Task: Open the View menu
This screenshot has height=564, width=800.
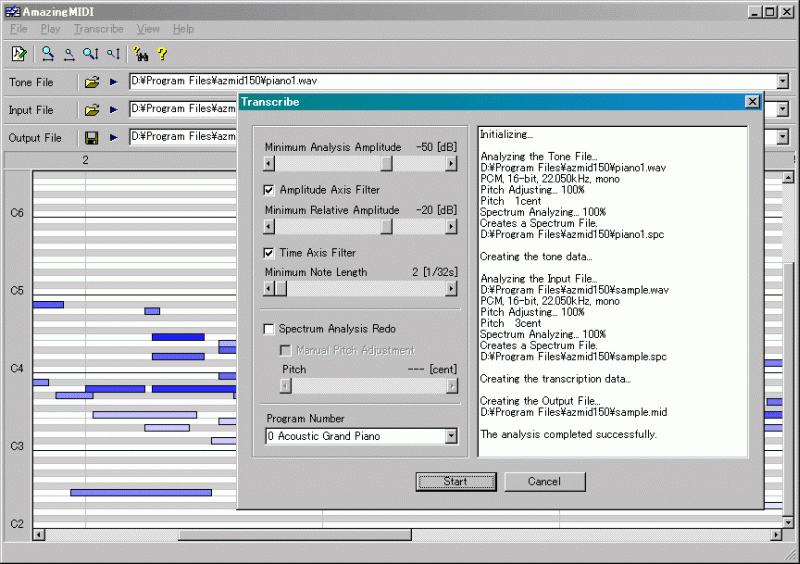Action: click(148, 29)
